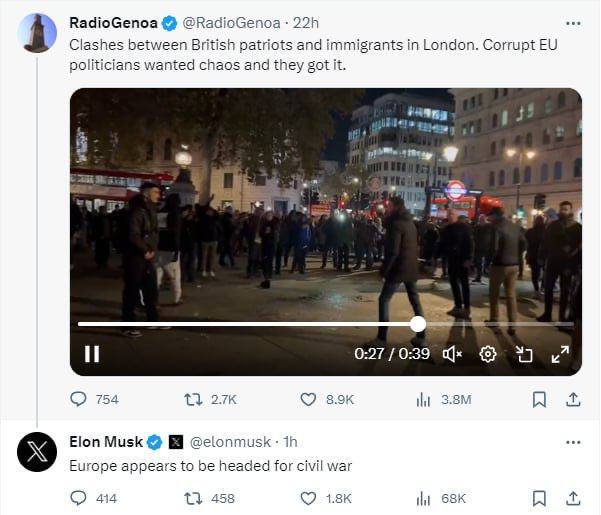Unmute the video sound
The width and height of the screenshot is (601, 515).
[x=452, y=354]
